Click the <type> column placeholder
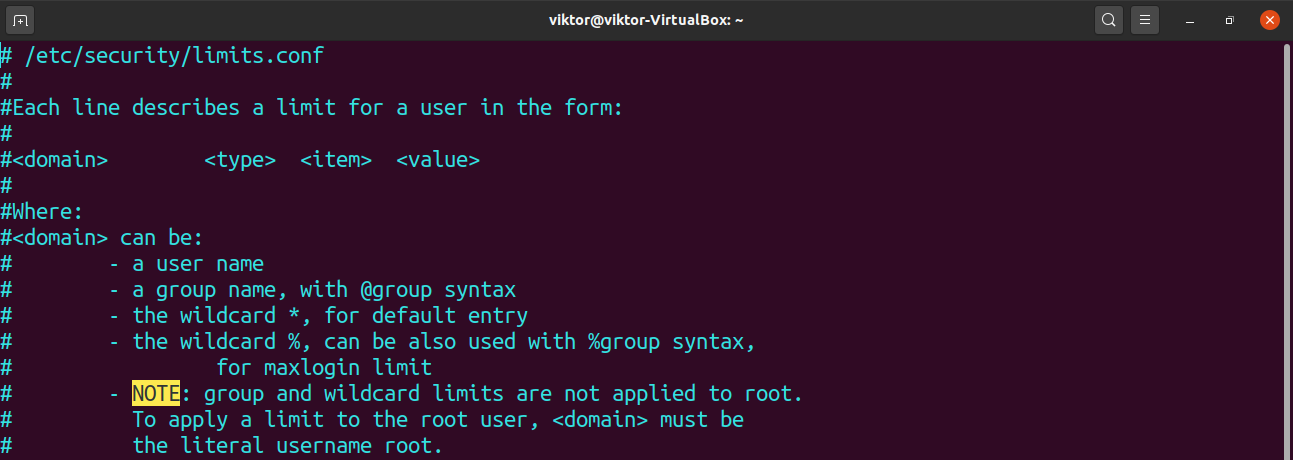 point(240,160)
